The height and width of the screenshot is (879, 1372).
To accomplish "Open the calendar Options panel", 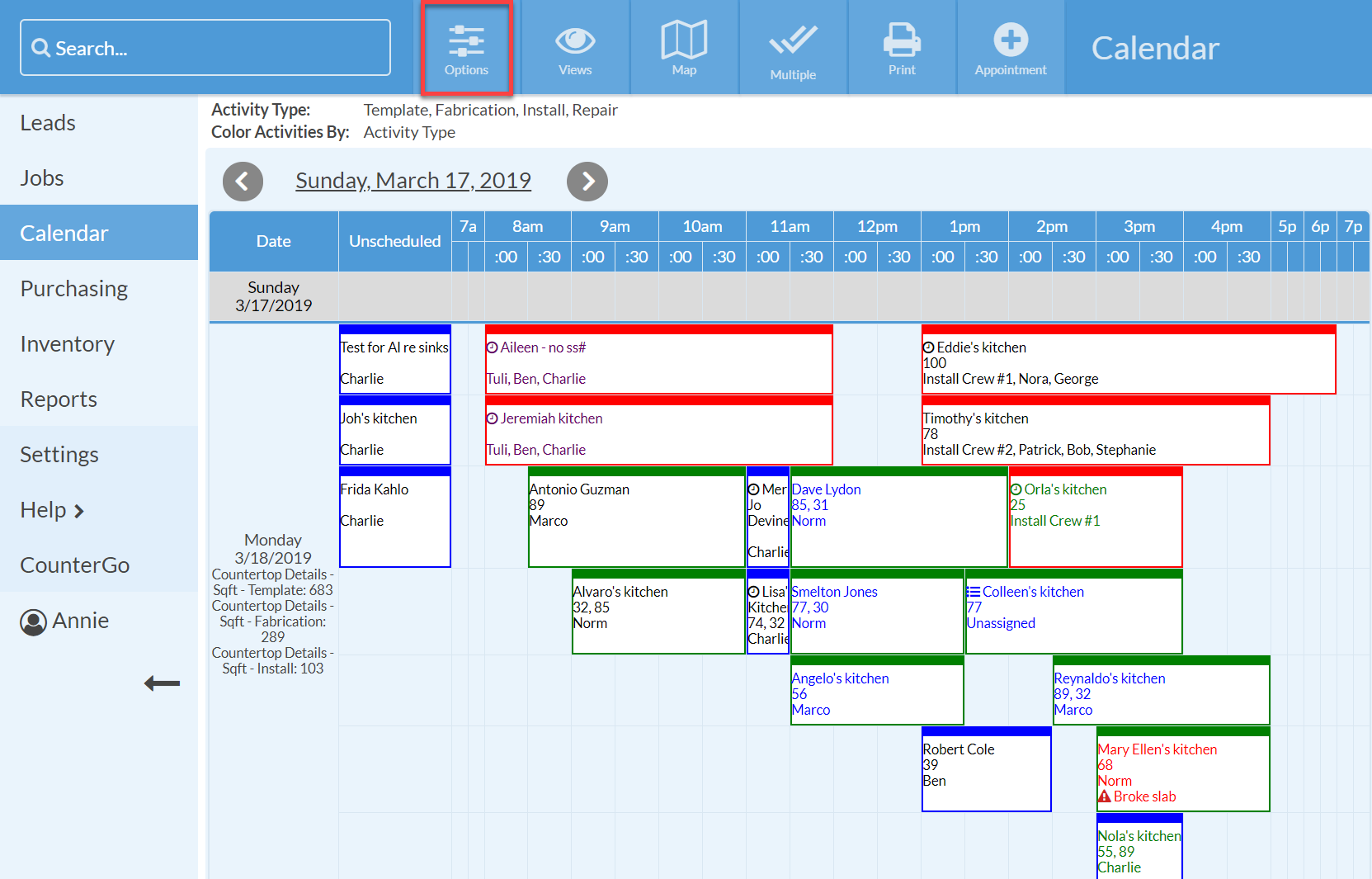I will (x=466, y=45).
